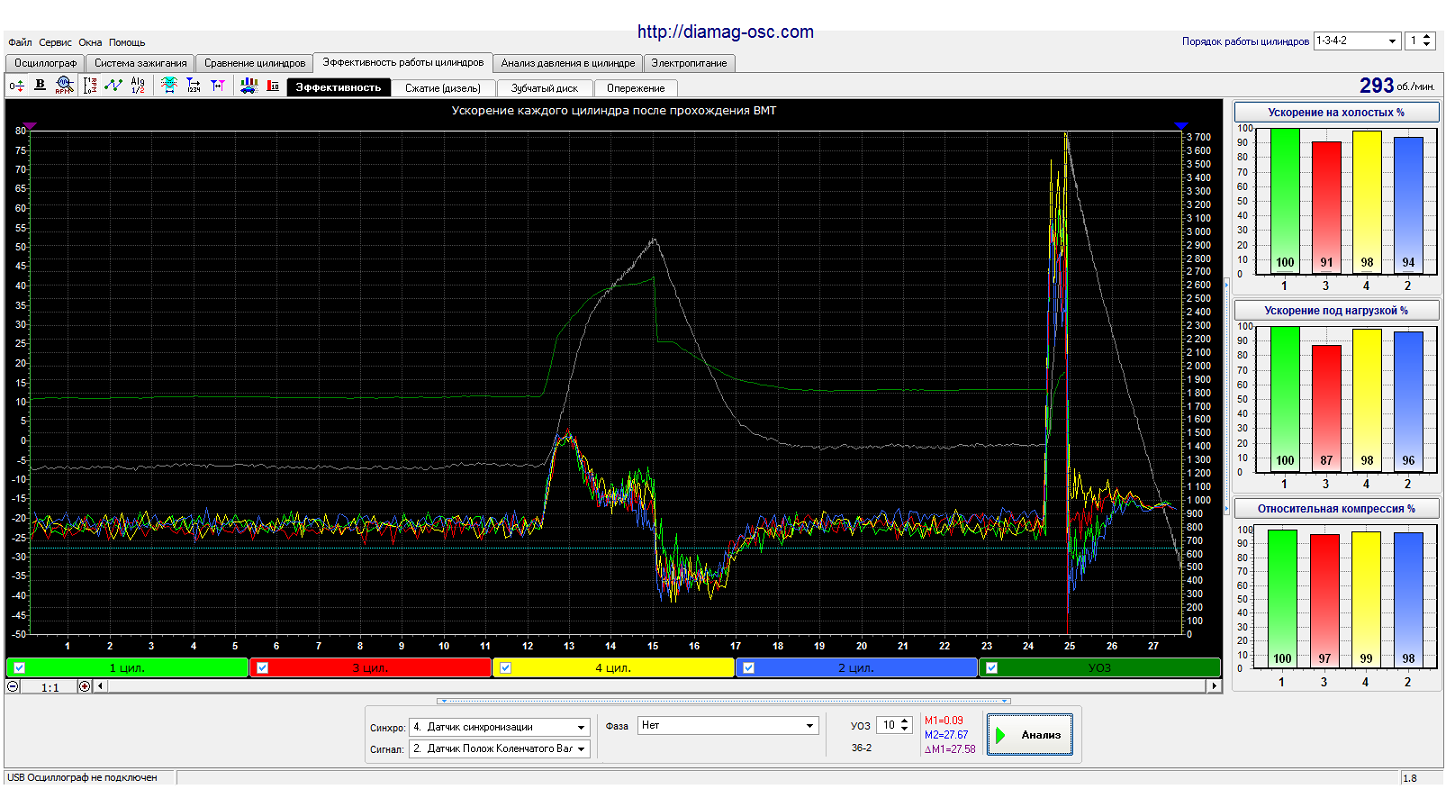Click the Ускорение под нагрузкой % header
The image size is (1455, 789).
tap(1336, 311)
